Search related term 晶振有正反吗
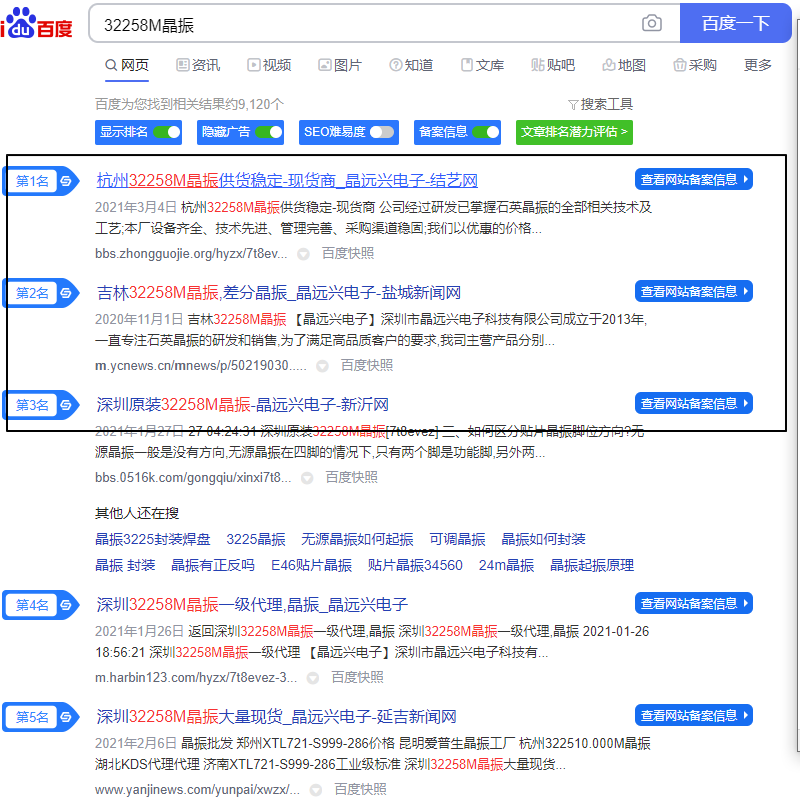This screenshot has width=800, height=800. pyautogui.click(x=213, y=566)
